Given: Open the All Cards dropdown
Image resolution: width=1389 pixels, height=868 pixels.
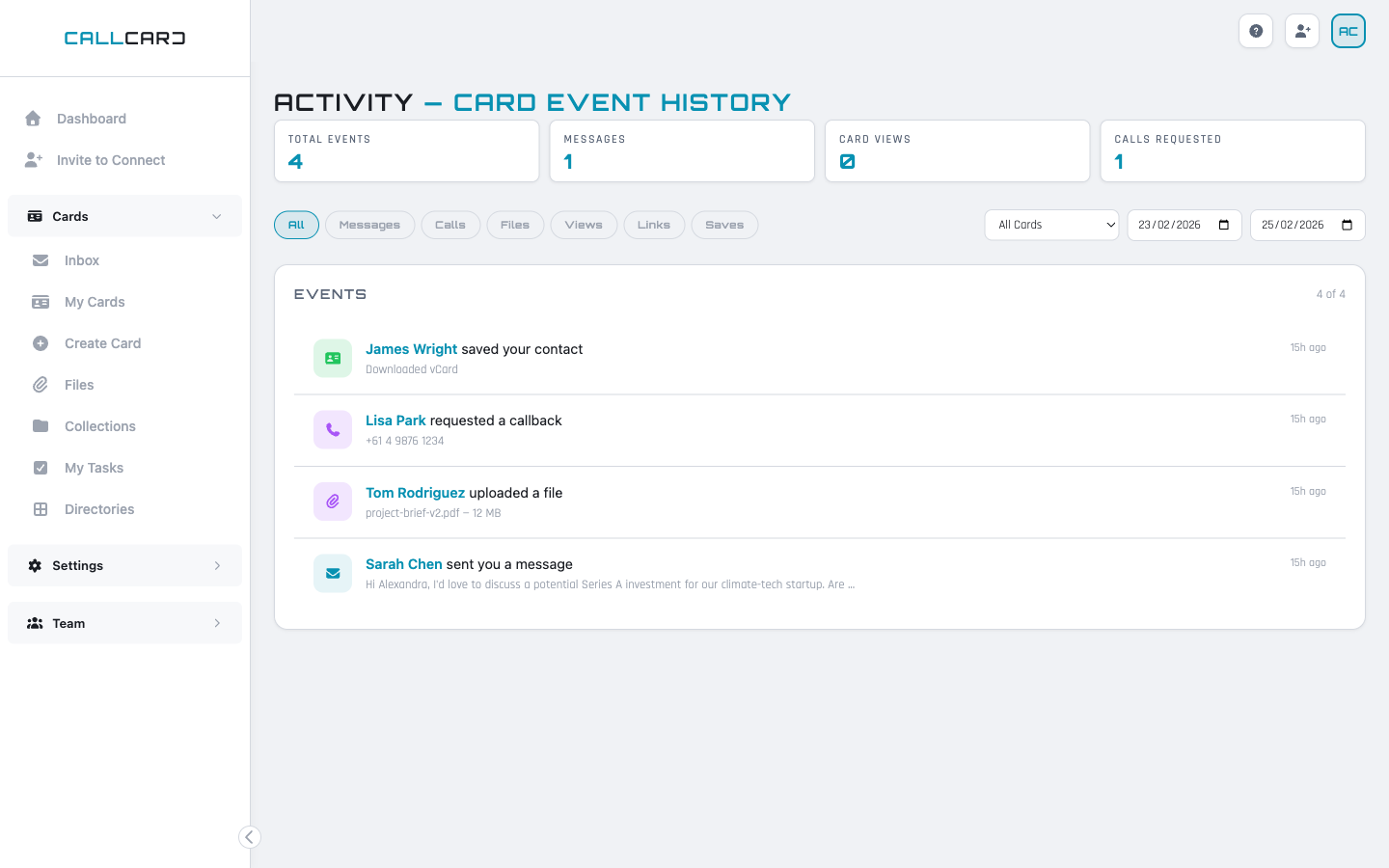Looking at the screenshot, I should 1051,225.
